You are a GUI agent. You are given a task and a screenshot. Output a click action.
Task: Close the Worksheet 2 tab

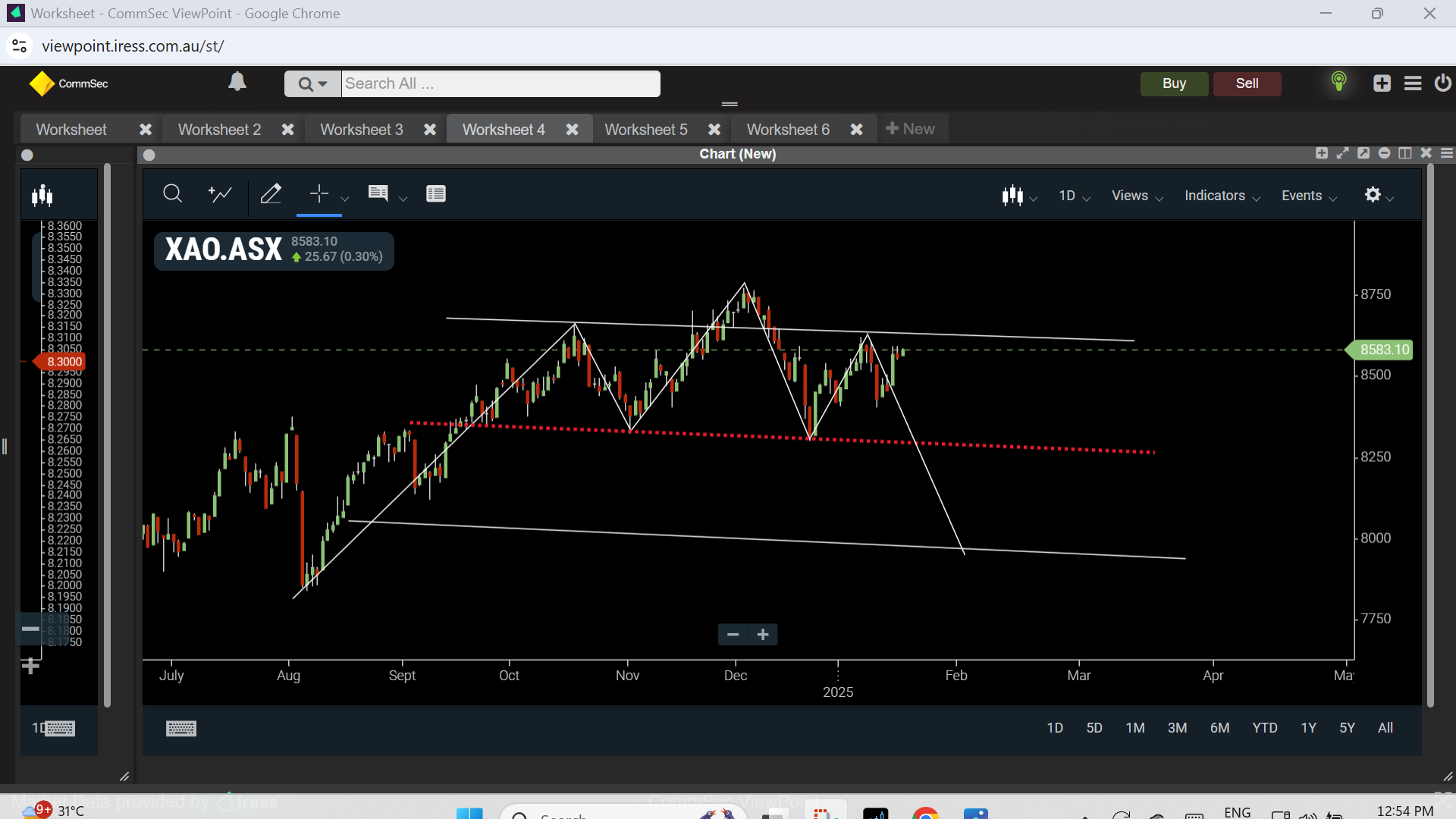pos(288,130)
